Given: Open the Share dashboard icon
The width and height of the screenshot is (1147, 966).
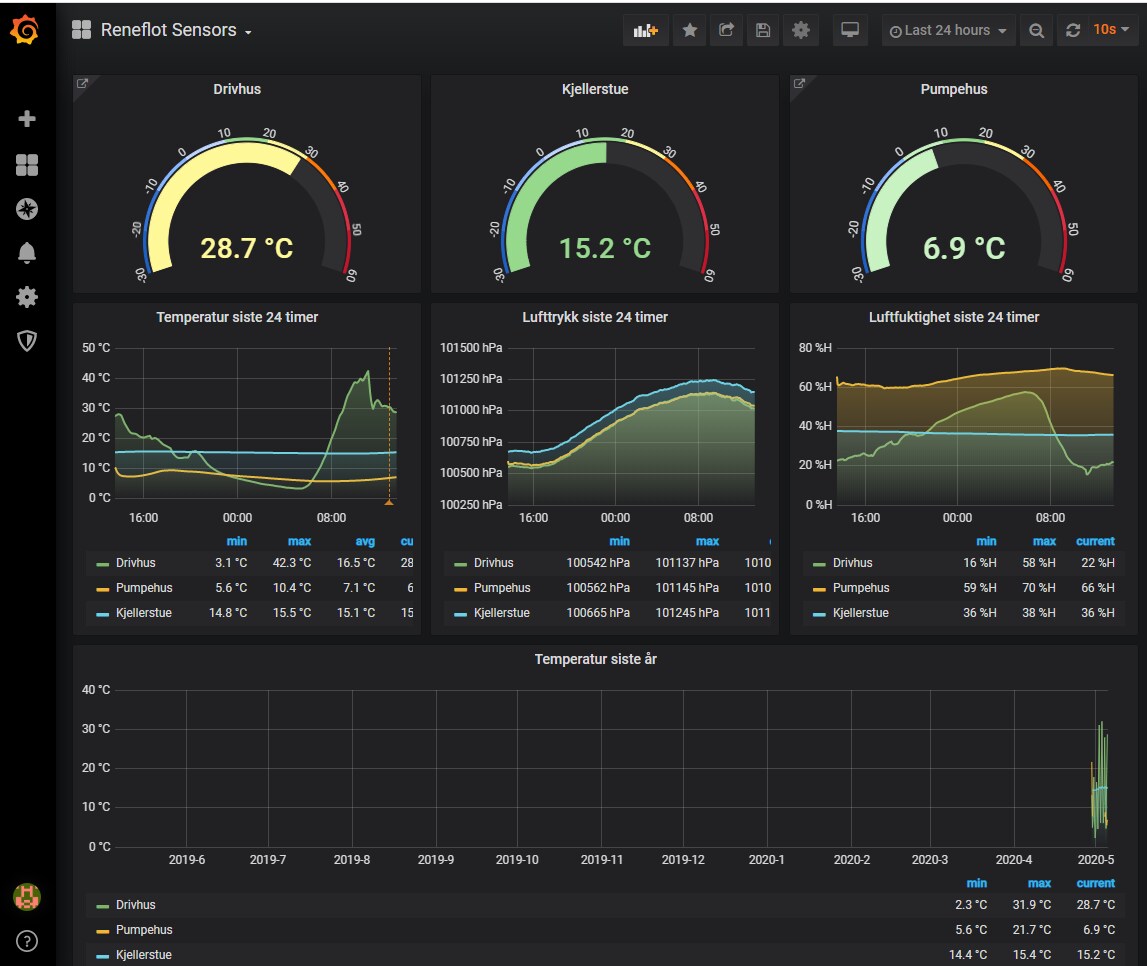Looking at the screenshot, I should [x=726, y=31].
